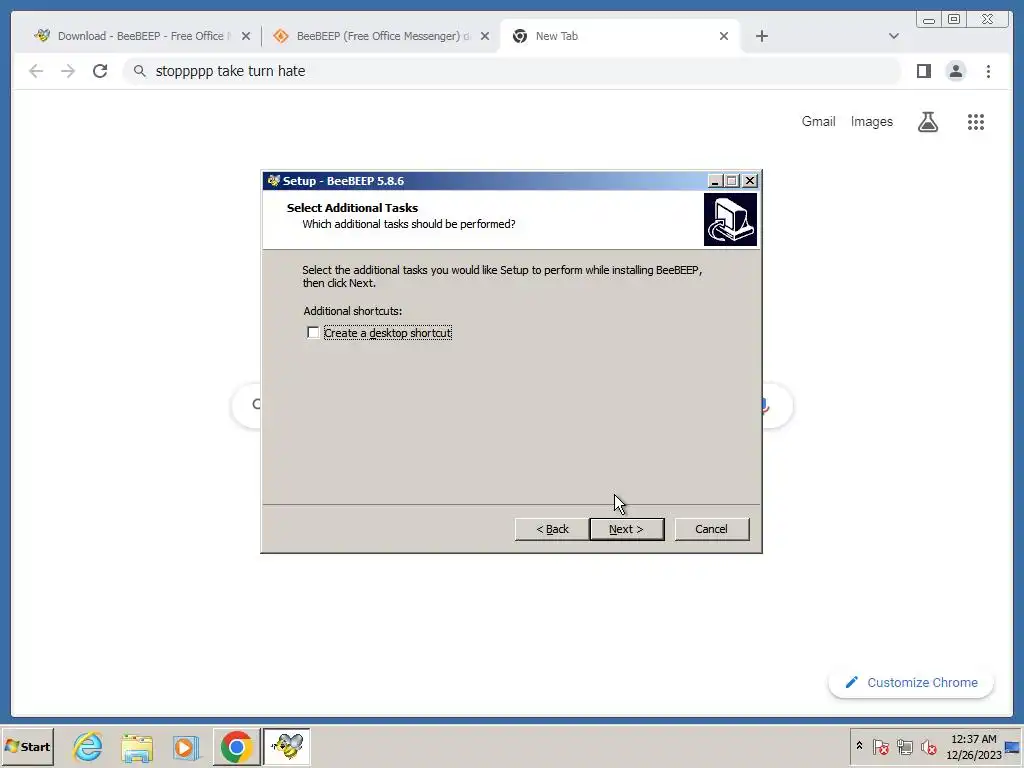Reload the current page

100,71
